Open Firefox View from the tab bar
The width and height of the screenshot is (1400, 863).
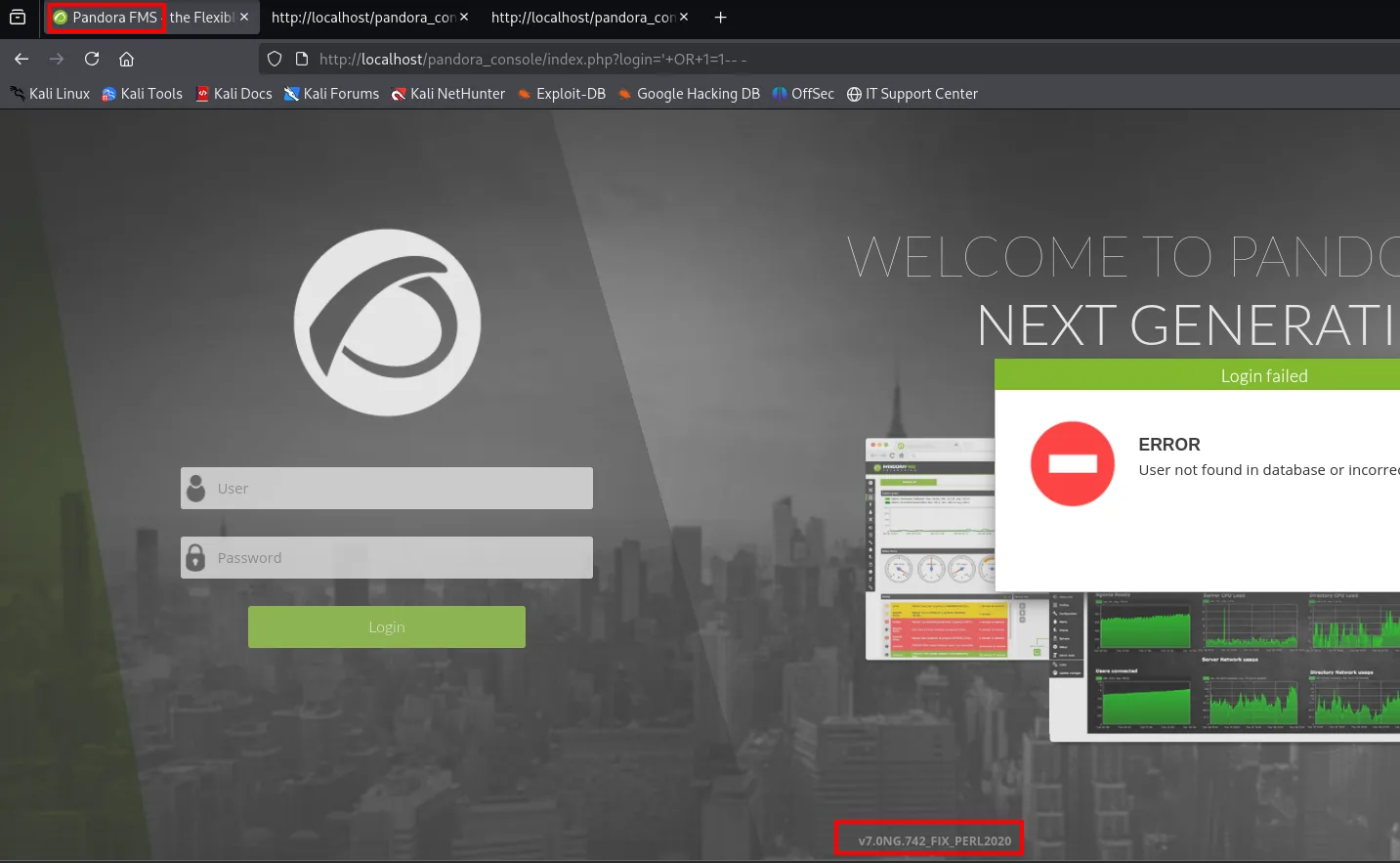[18, 18]
